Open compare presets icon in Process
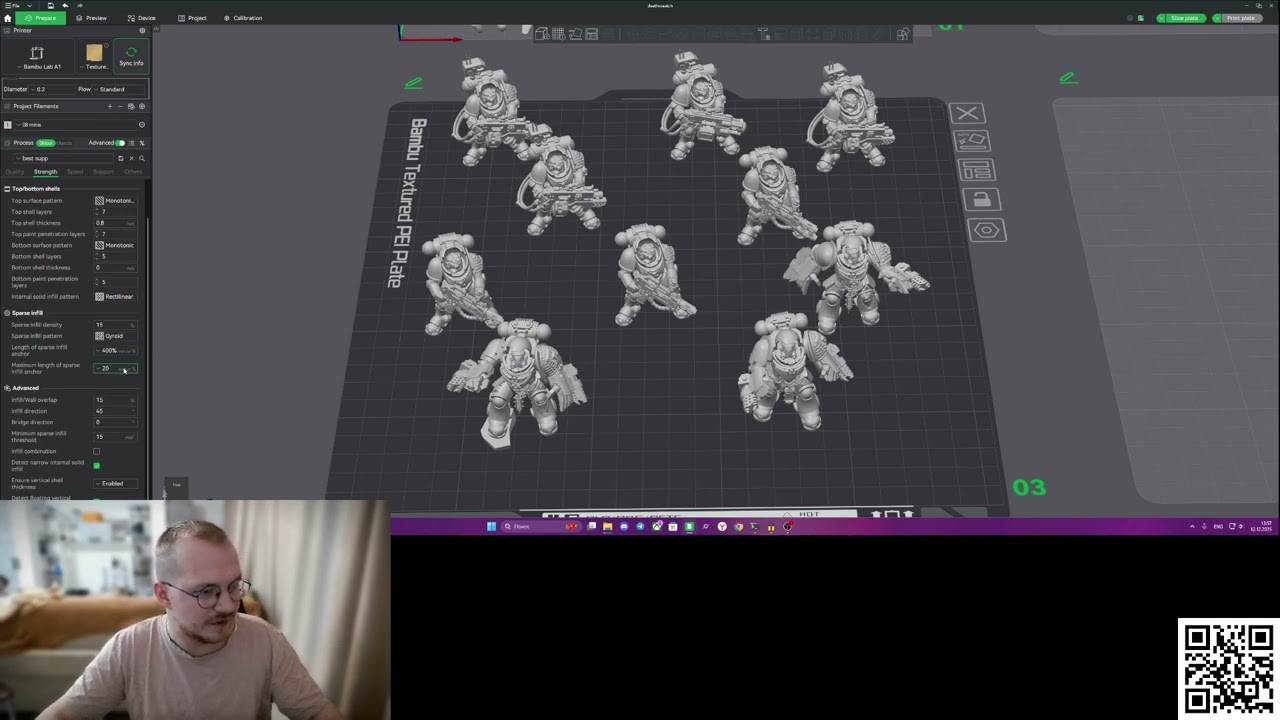Image resolution: width=1280 pixels, height=720 pixels. point(142,143)
